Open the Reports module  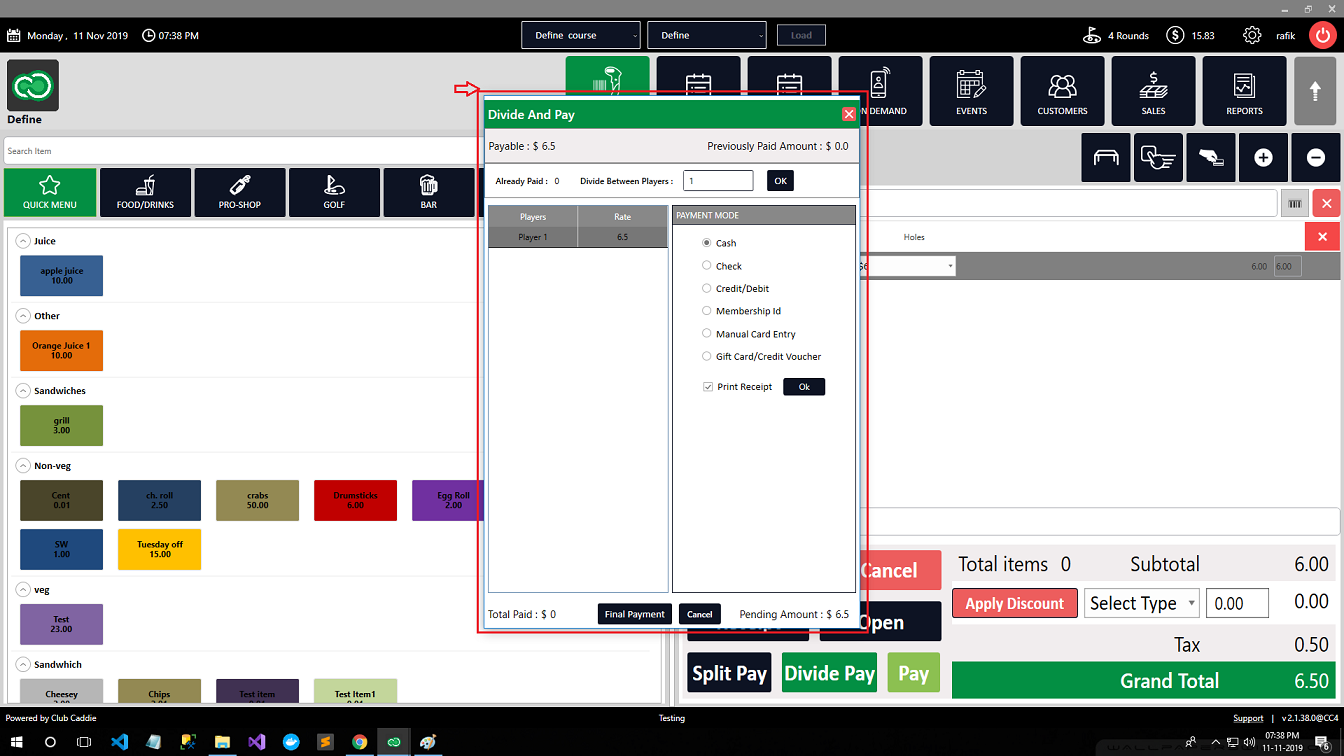[1244, 91]
